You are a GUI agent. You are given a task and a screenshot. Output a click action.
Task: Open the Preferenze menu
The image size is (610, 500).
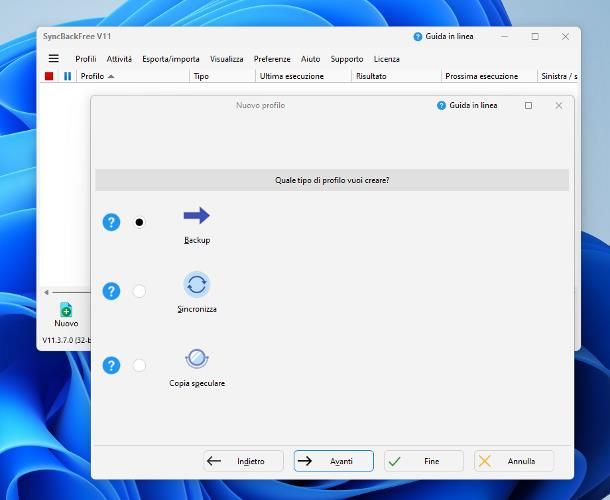272,59
